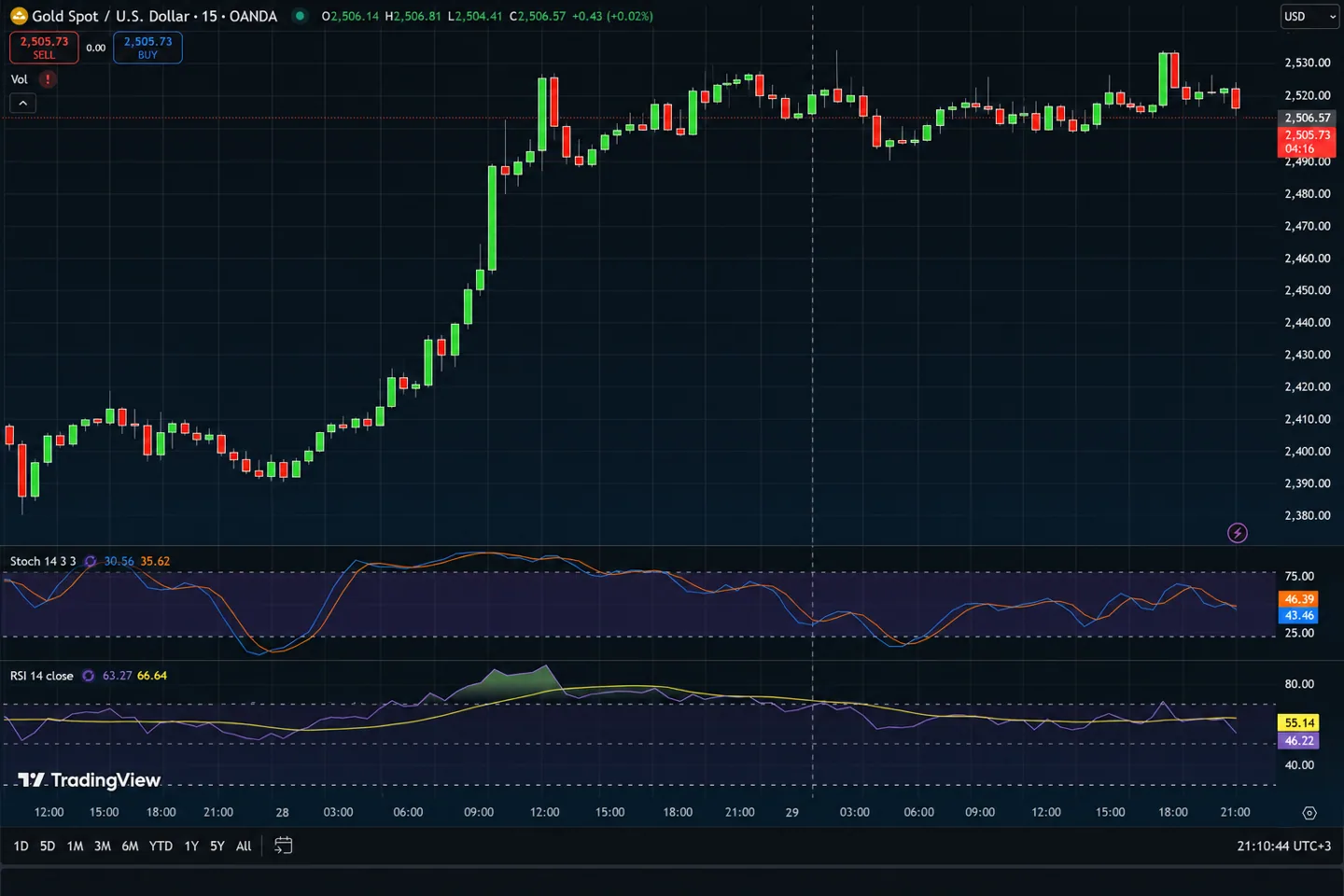This screenshot has height=896, width=1344.
Task: Click the SELL 2,505.73 button
Action: [44, 48]
